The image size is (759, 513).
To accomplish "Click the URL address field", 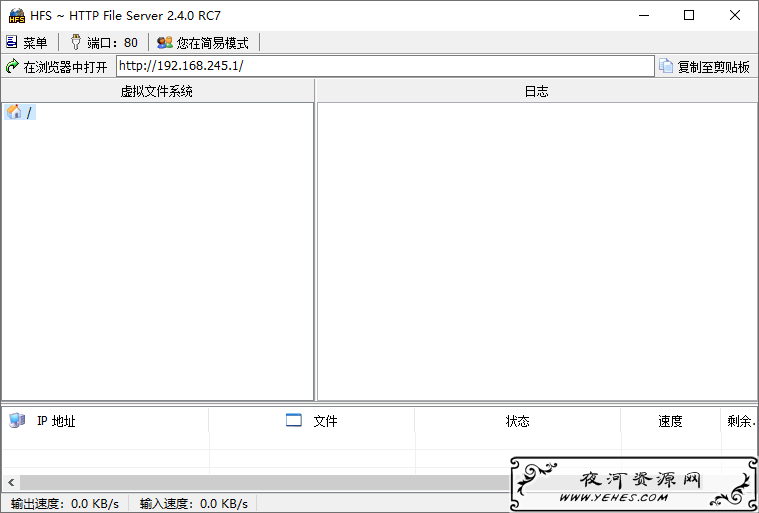I will point(385,66).
